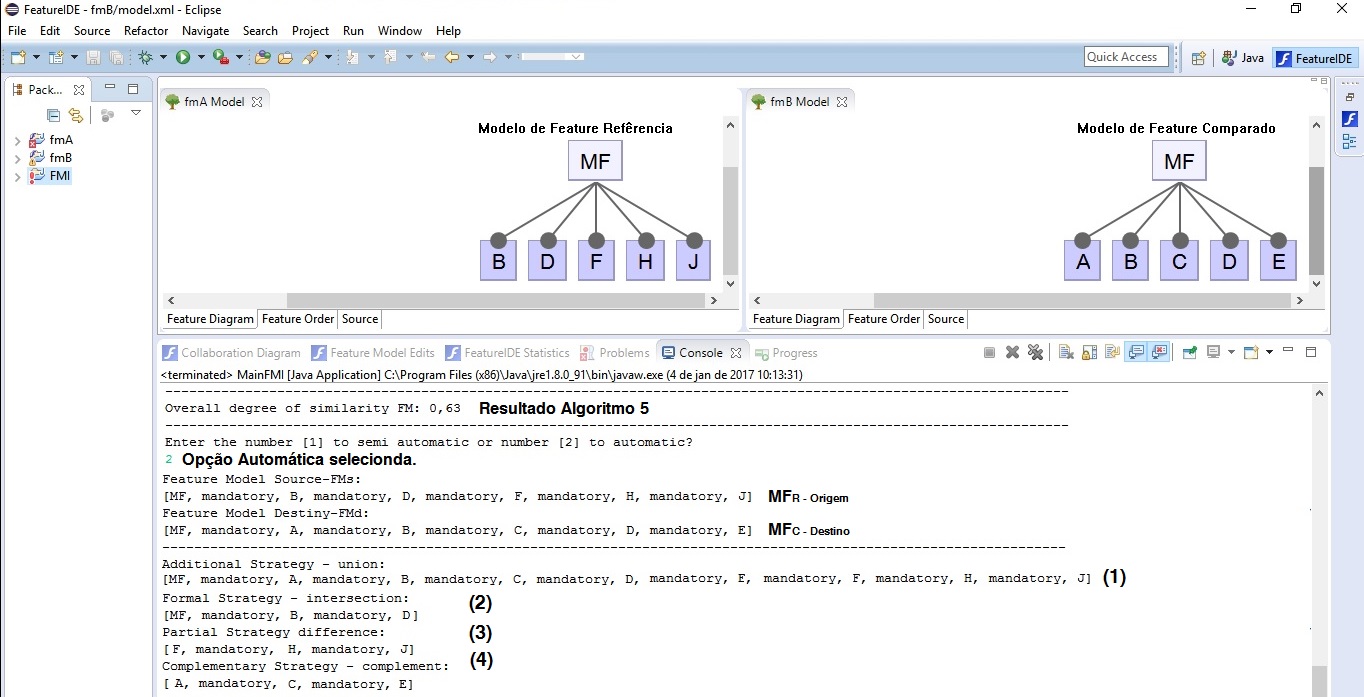The width and height of the screenshot is (1364, 697).
Task: Click the Open Perspective icon
Action: 1198,58
